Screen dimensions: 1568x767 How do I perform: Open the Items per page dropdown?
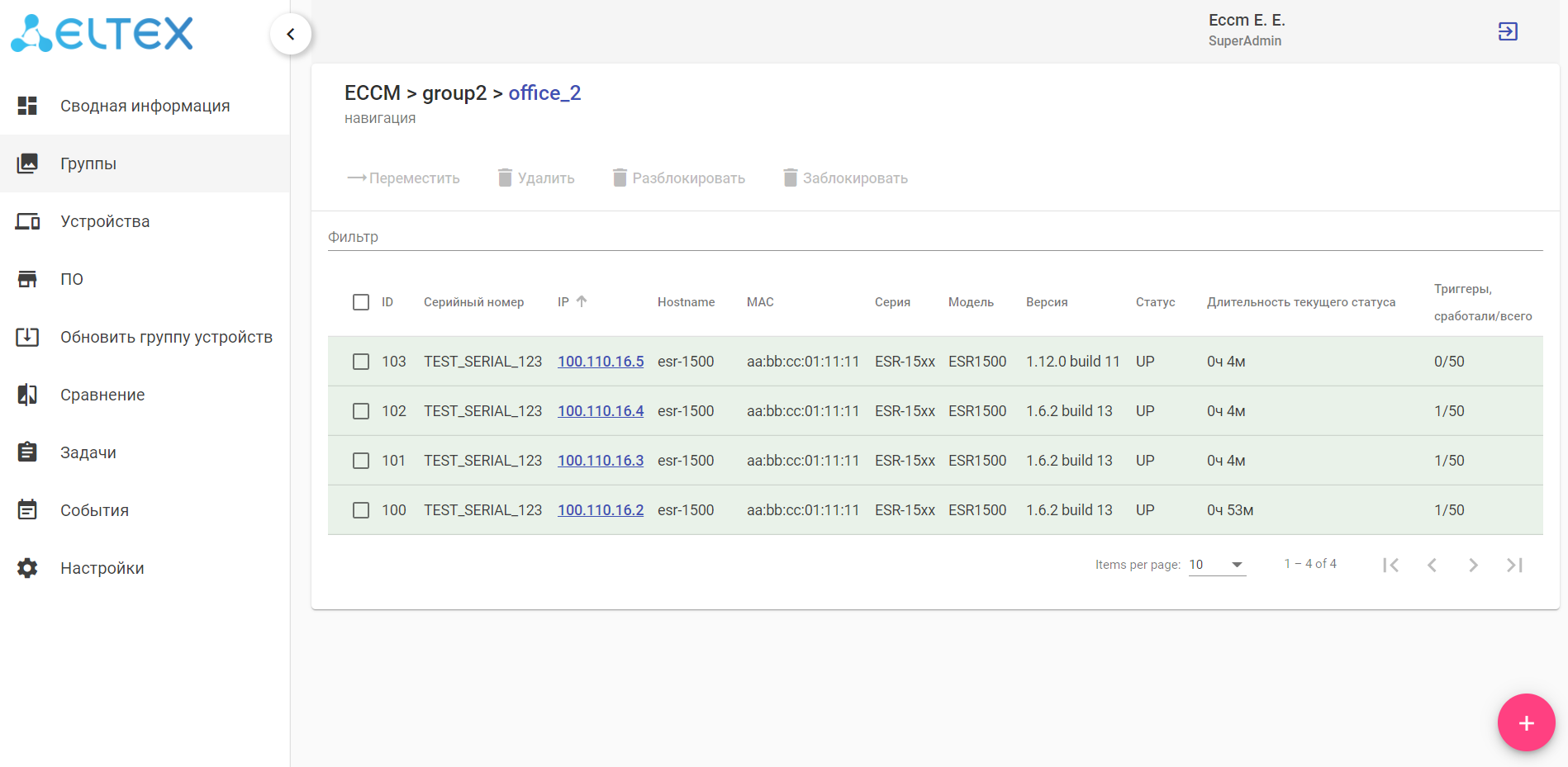coord(1216,565)
